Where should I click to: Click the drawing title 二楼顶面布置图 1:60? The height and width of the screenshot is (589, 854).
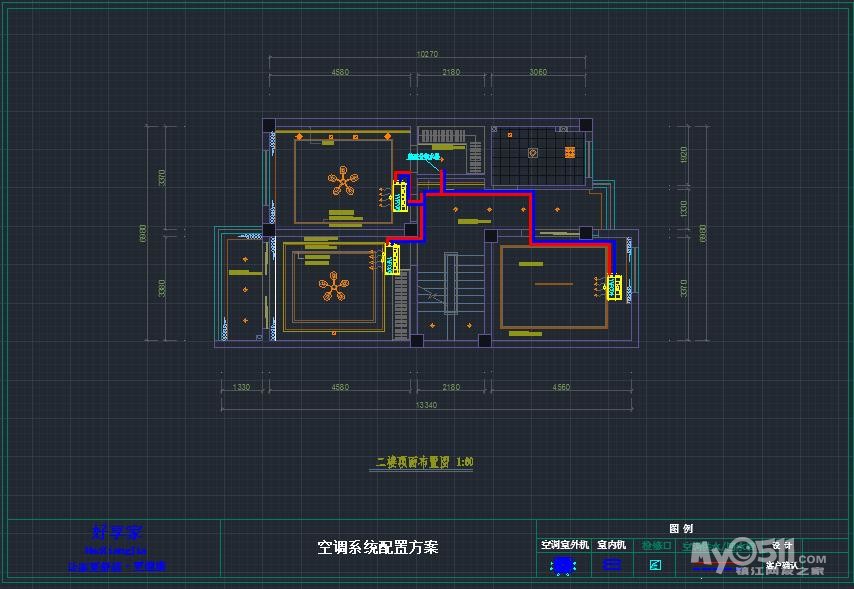pos(424,463)
